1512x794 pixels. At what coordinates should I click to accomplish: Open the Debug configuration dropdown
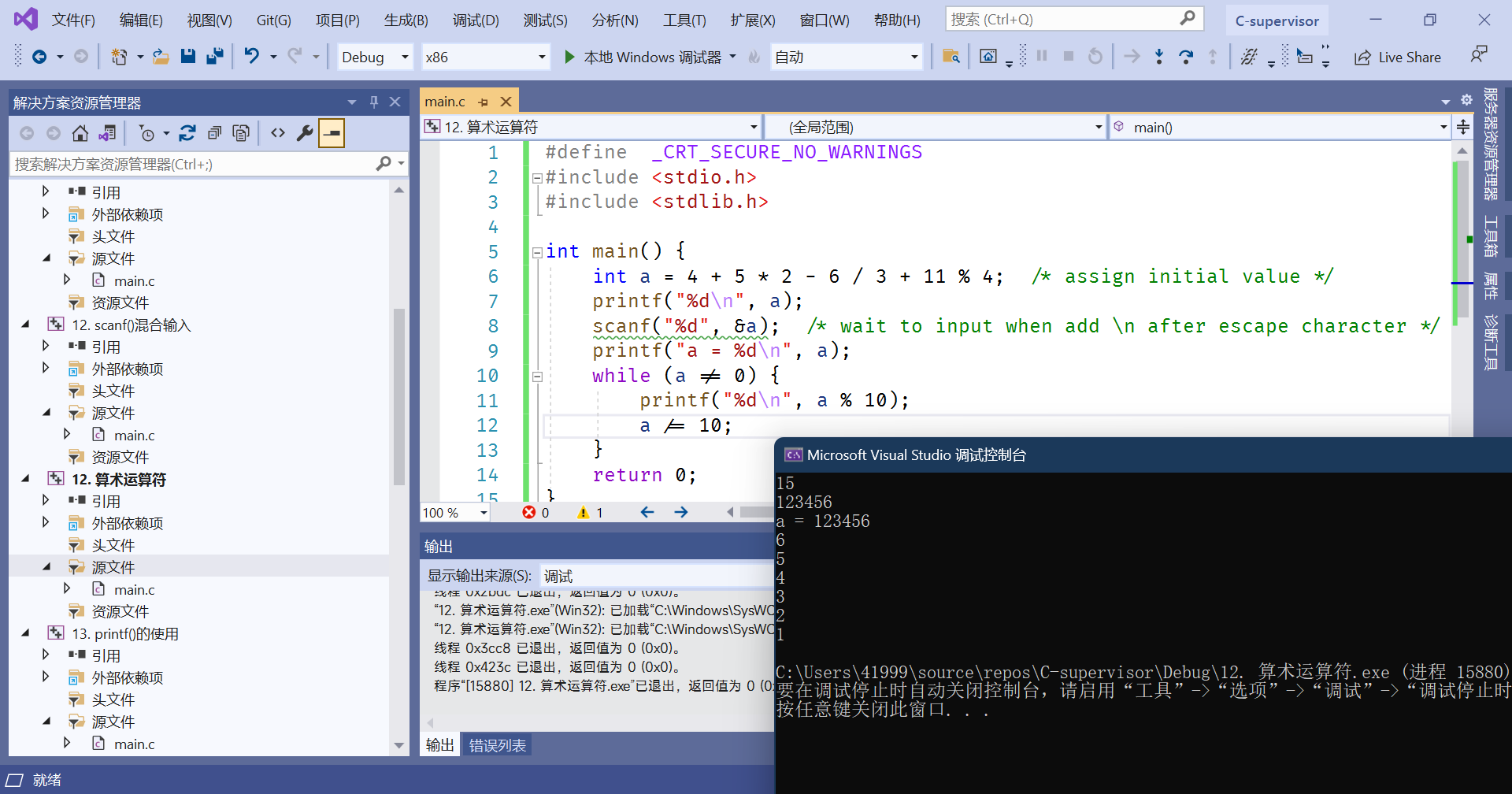pos(405,57)
